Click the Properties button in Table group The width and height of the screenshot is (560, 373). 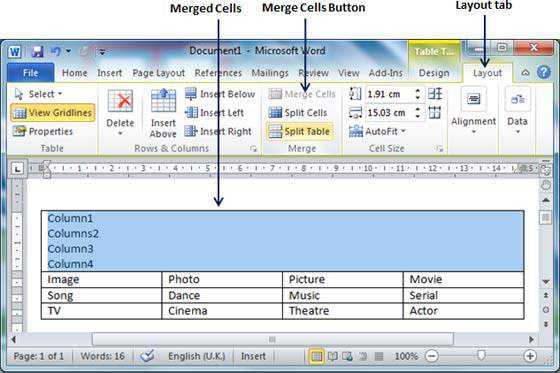click(43, 131)
